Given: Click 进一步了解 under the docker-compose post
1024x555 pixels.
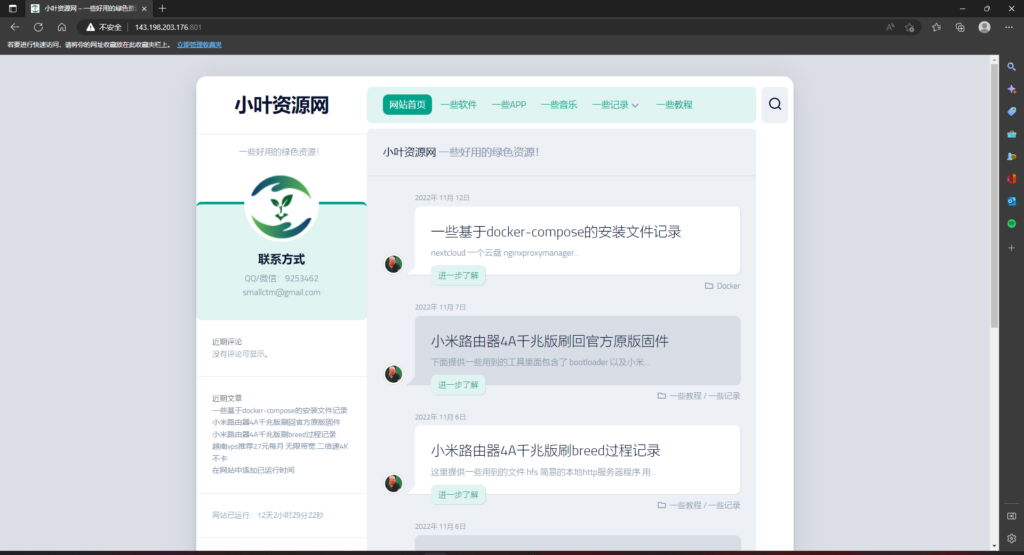Looking at the screenshot, I should [x=458, y=275].
